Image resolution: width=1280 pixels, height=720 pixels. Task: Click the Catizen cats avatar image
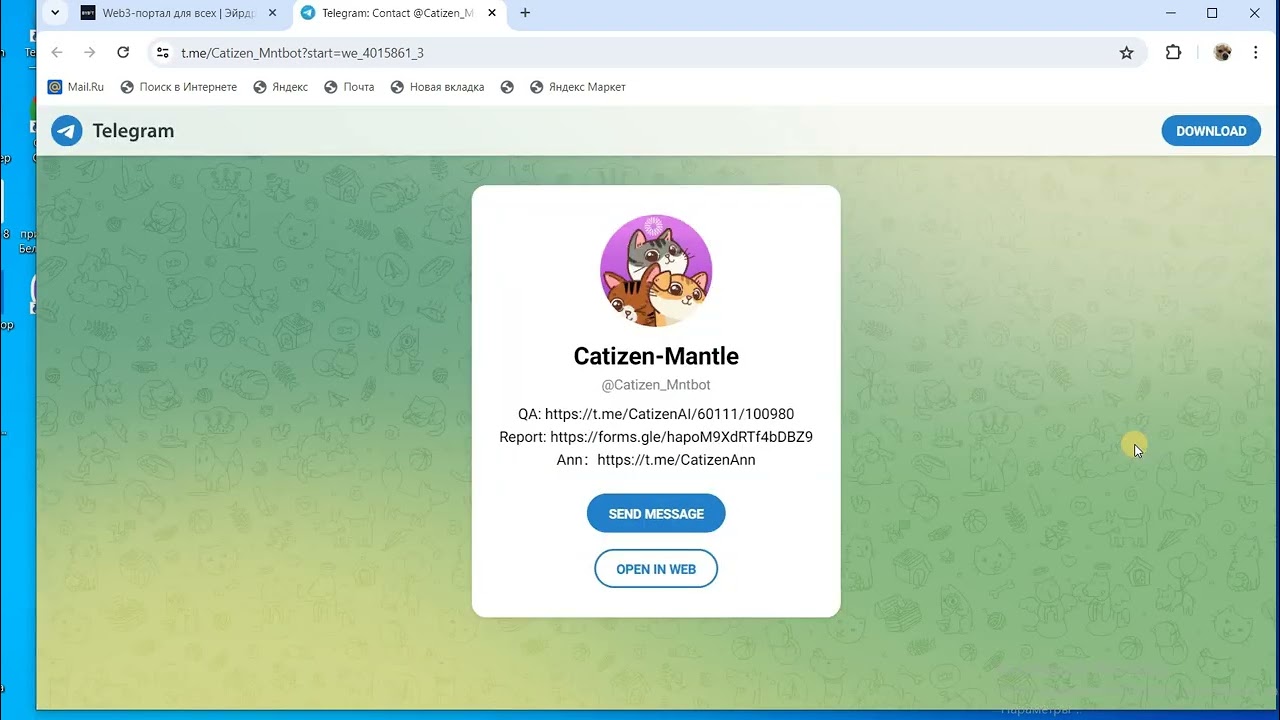[x=656, y=271]
